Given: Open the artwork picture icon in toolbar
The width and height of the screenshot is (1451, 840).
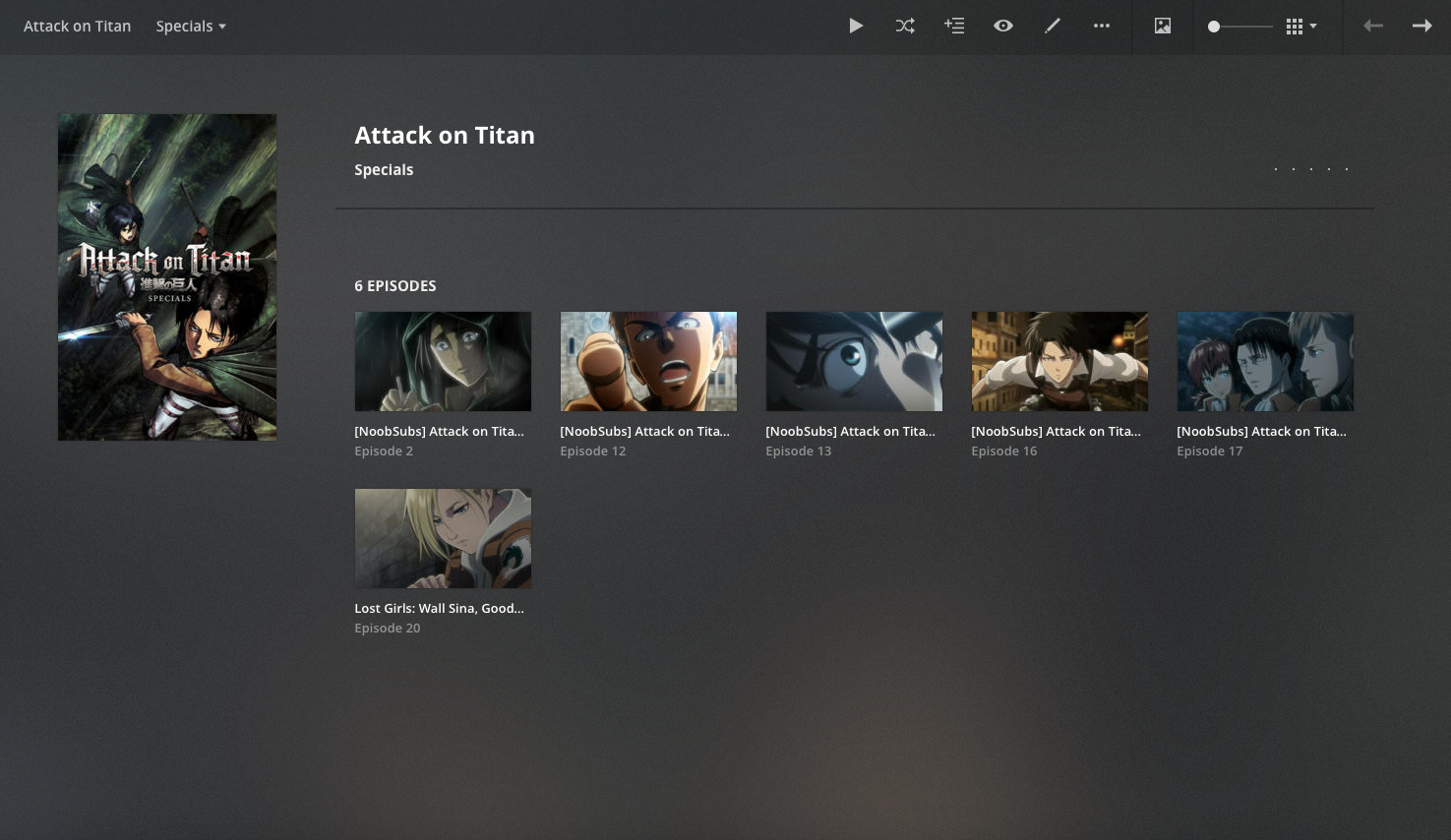Looking at the screenshot, I should (x=1163, y=26).
